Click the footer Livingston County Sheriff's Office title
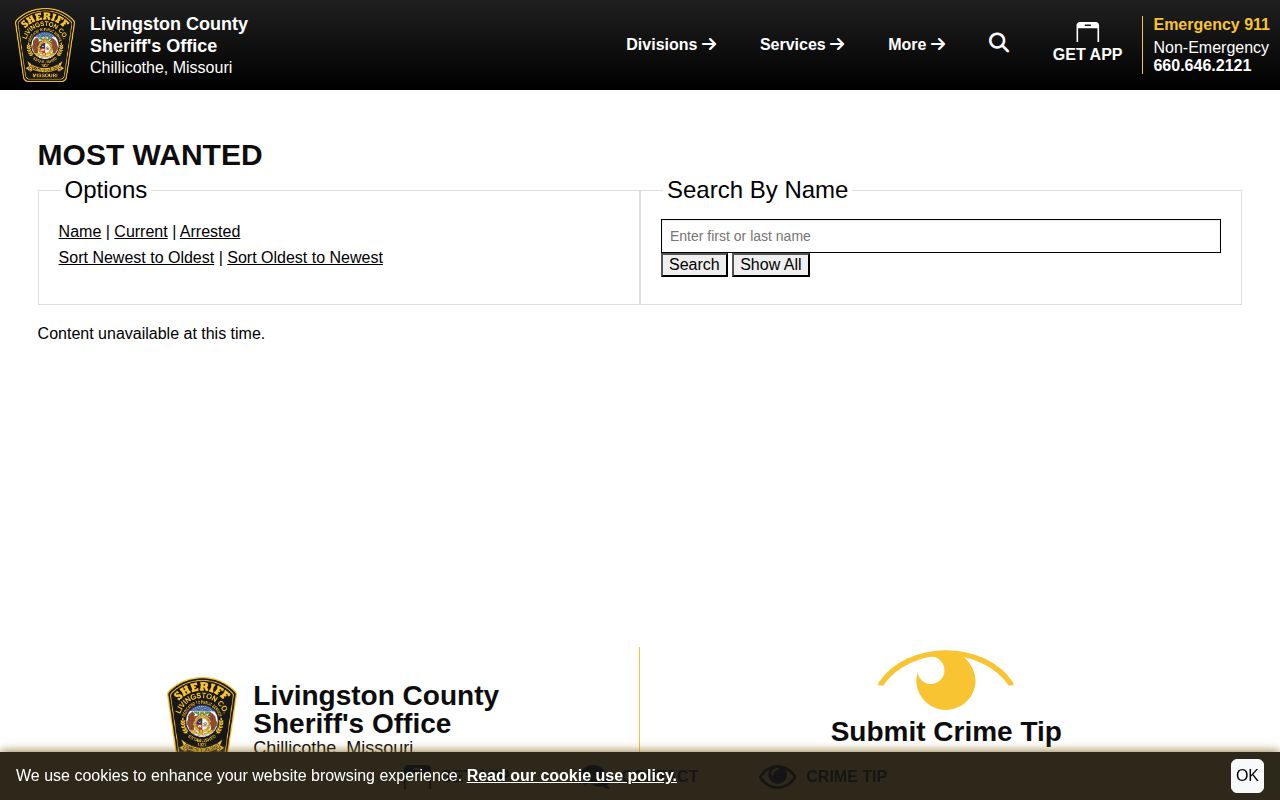The height and width of the screenshot is (800, 1280). pos(376,709)
